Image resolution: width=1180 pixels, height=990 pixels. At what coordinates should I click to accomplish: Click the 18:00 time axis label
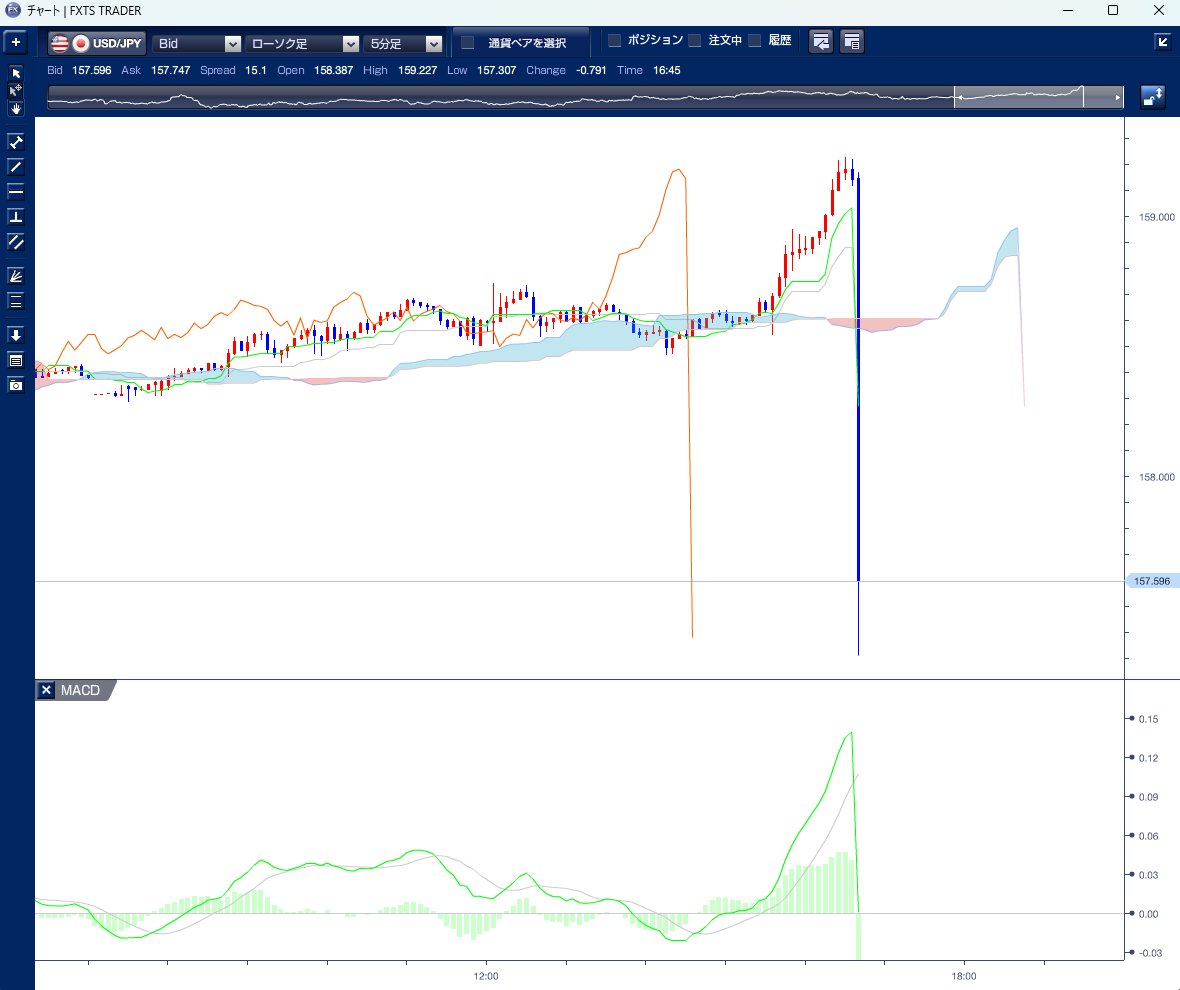click(x=963, y=976)
